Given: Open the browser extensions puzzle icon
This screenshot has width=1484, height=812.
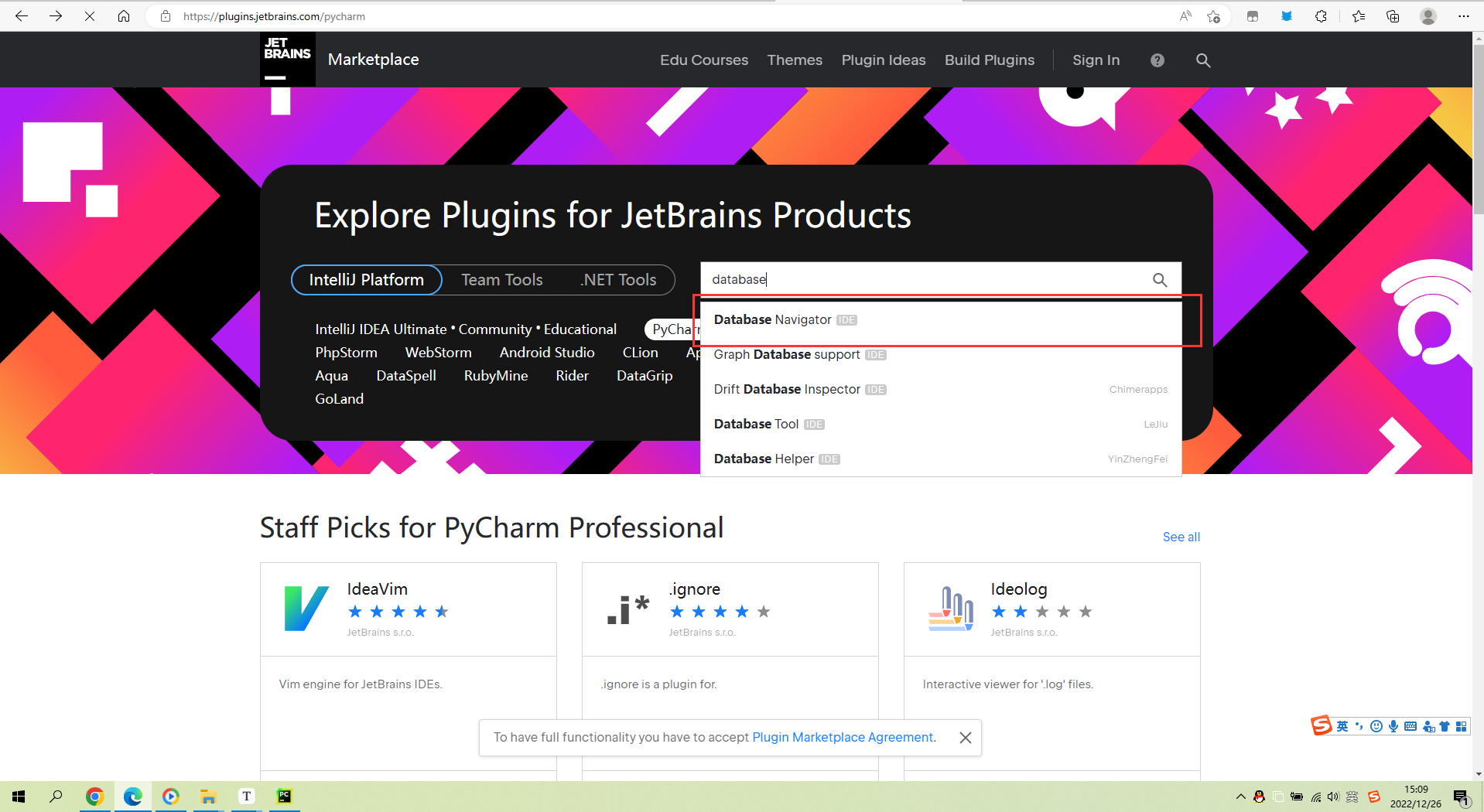Looking at the screenshot, I should 1321,16.
